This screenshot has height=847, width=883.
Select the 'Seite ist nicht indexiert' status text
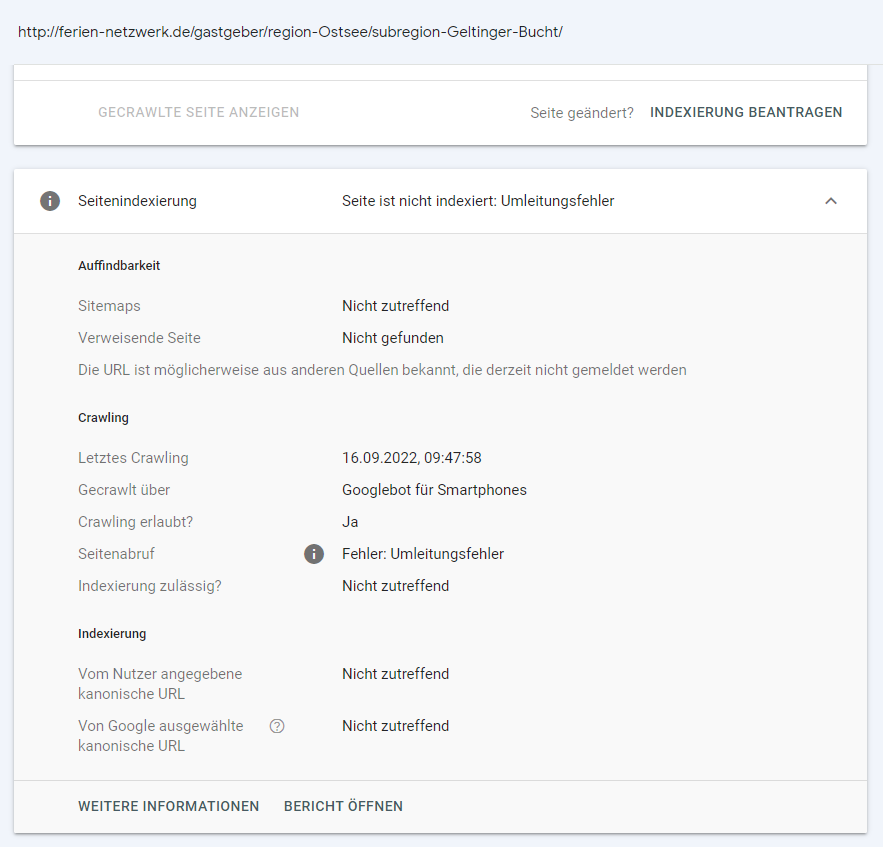click(478, 201)
